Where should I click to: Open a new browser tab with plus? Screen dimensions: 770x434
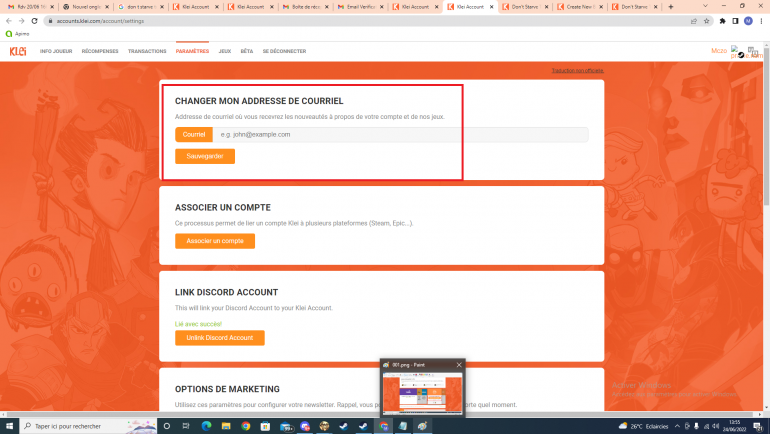pyautogui.click(x=670, y=7)
